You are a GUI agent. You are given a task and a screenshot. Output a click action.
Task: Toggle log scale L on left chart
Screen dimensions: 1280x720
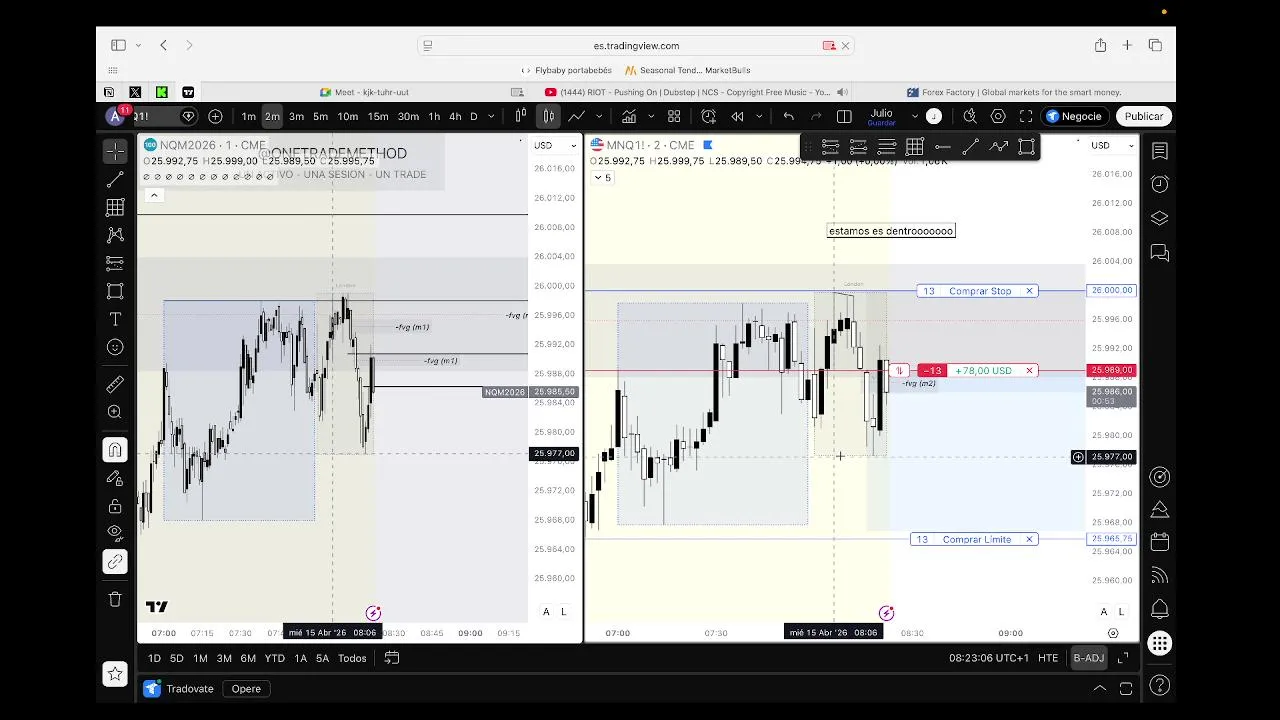point(563,612)
